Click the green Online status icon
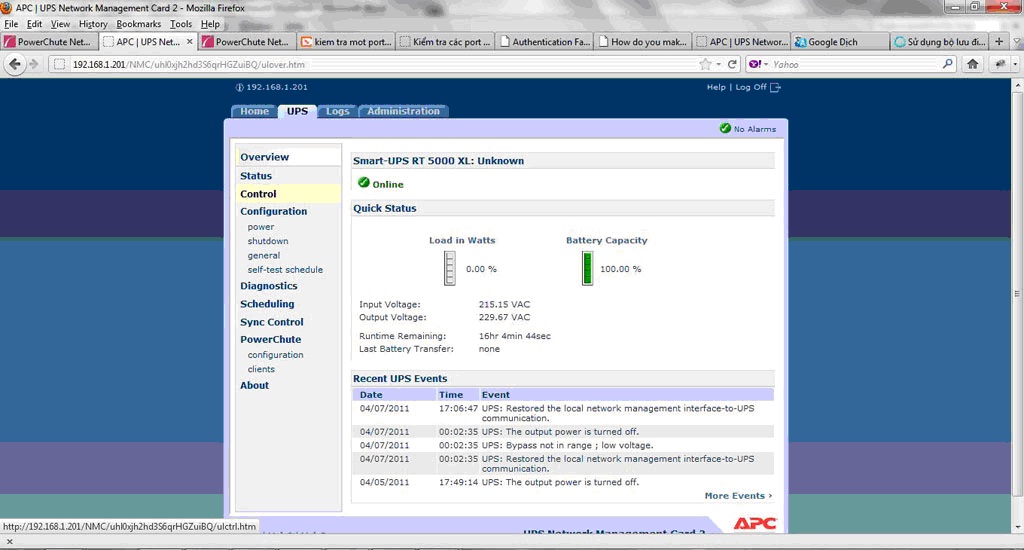This screenshot has width=1024, height=550. click(364, 183)
